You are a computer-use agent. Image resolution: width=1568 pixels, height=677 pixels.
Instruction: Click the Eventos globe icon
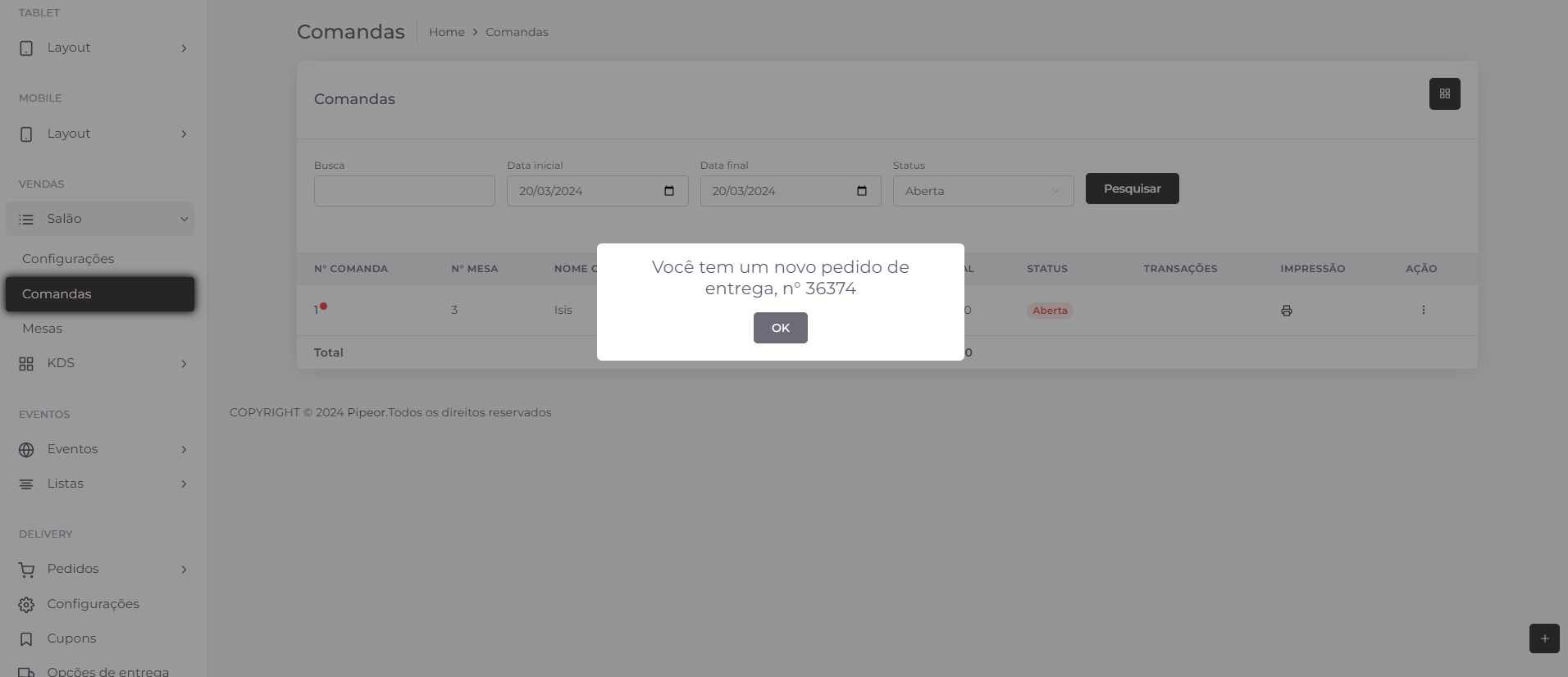[x=26, y=450]
